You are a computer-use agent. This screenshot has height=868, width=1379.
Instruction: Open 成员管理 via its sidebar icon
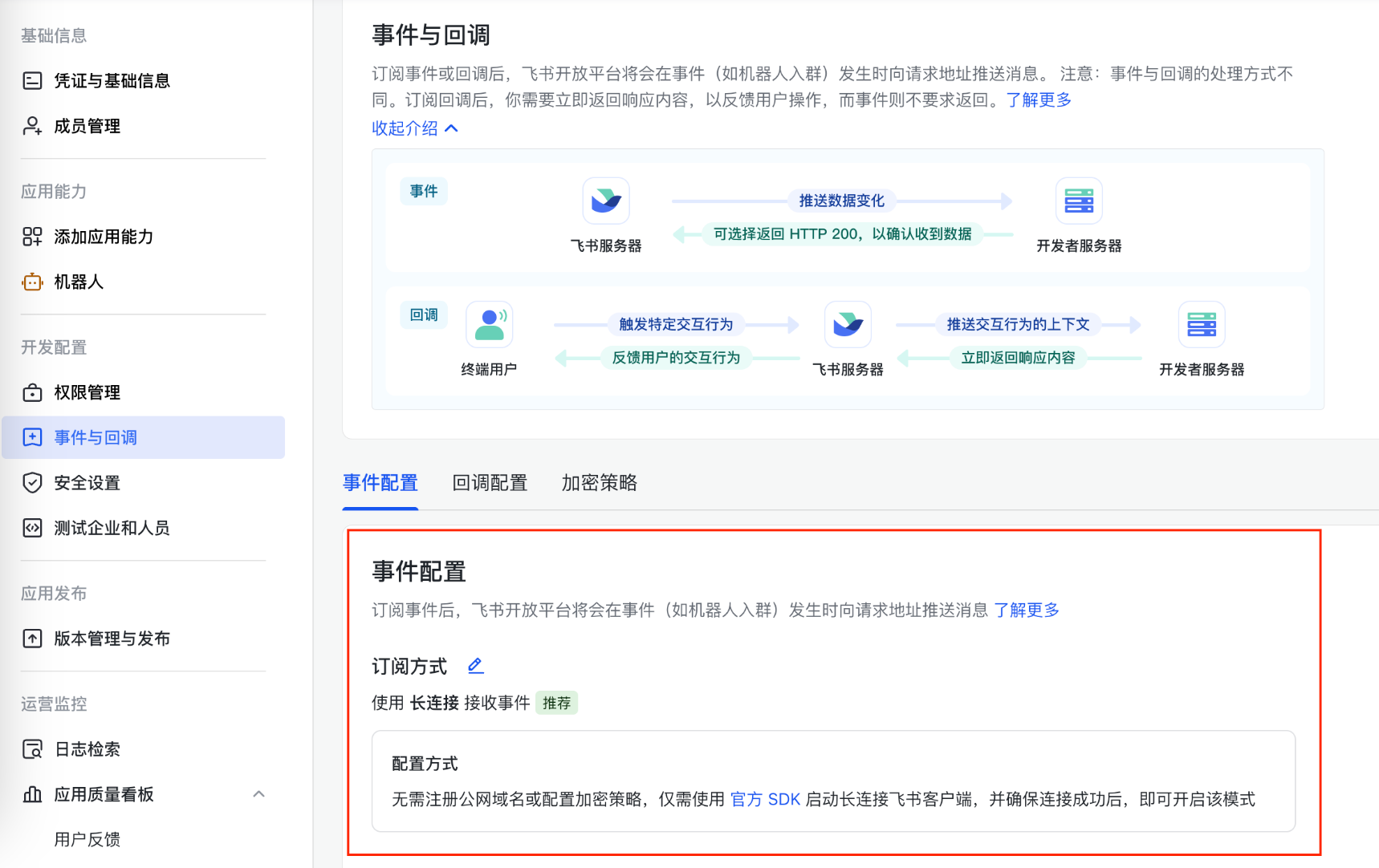coord(32,126)
